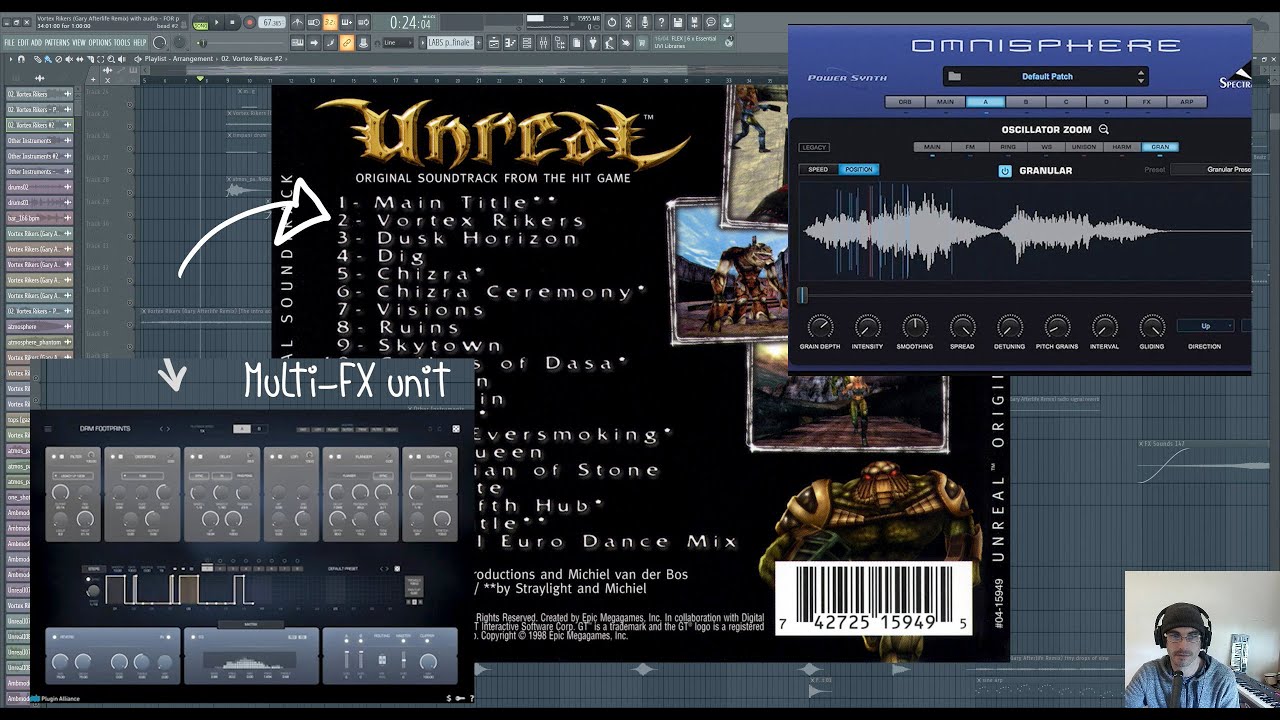
Task: Toggle the green SONG/PAT mode switch
Action: coord(201,25)
